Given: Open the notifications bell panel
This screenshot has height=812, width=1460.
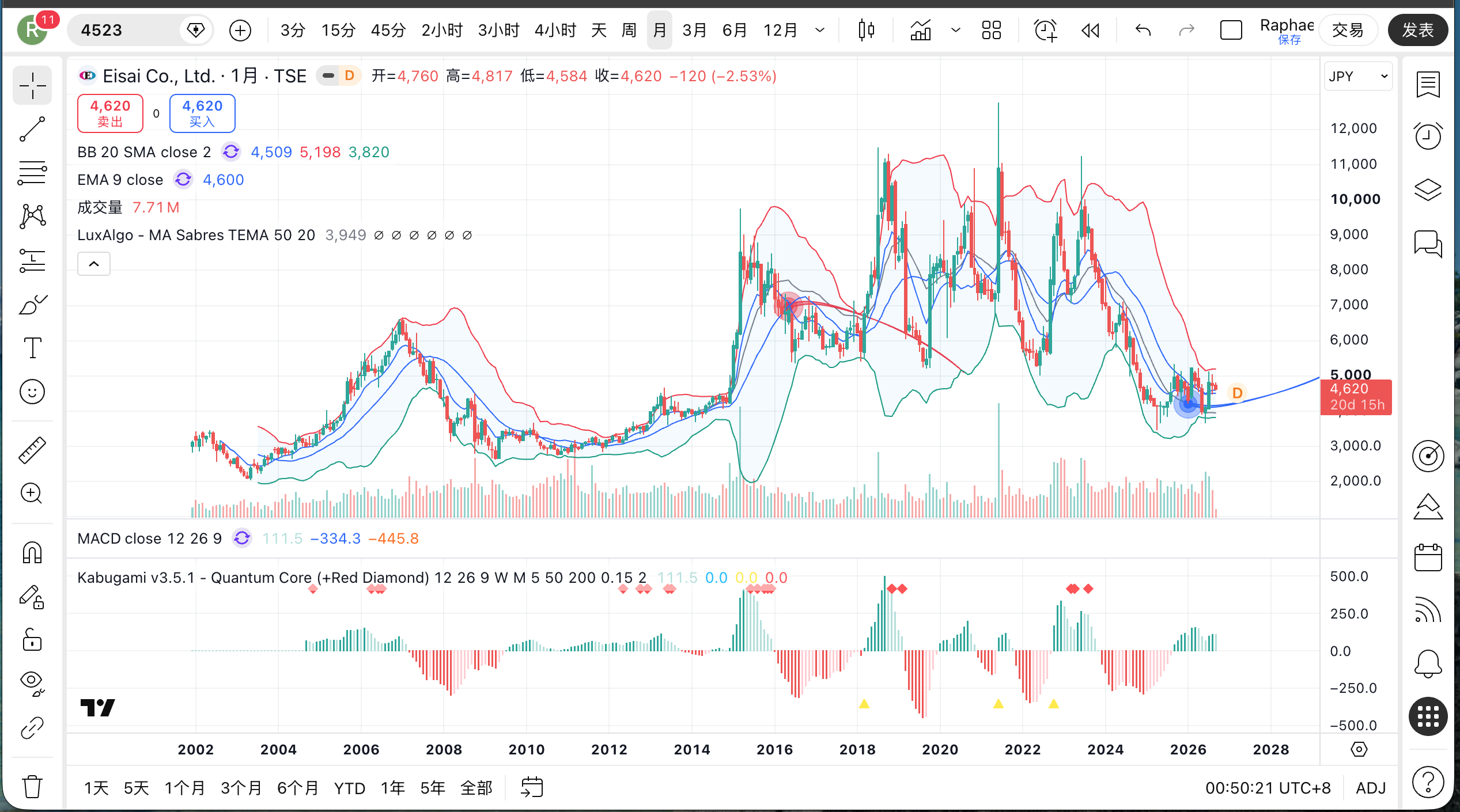Looking at the screenshot, I should [1428, 663].
